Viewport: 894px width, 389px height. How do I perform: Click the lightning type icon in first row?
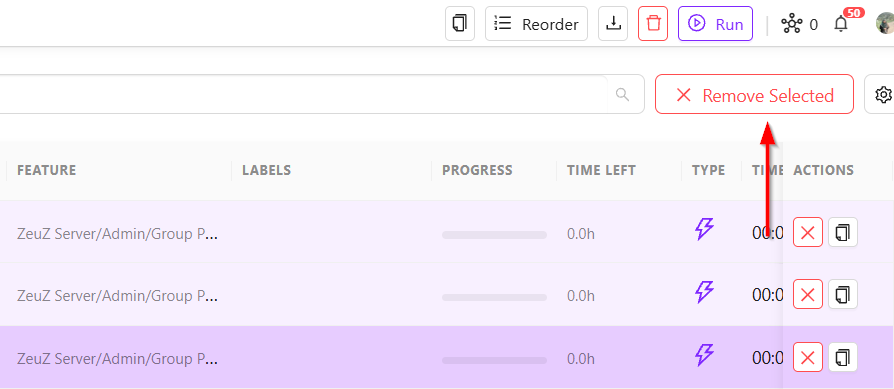click(704, 229)
